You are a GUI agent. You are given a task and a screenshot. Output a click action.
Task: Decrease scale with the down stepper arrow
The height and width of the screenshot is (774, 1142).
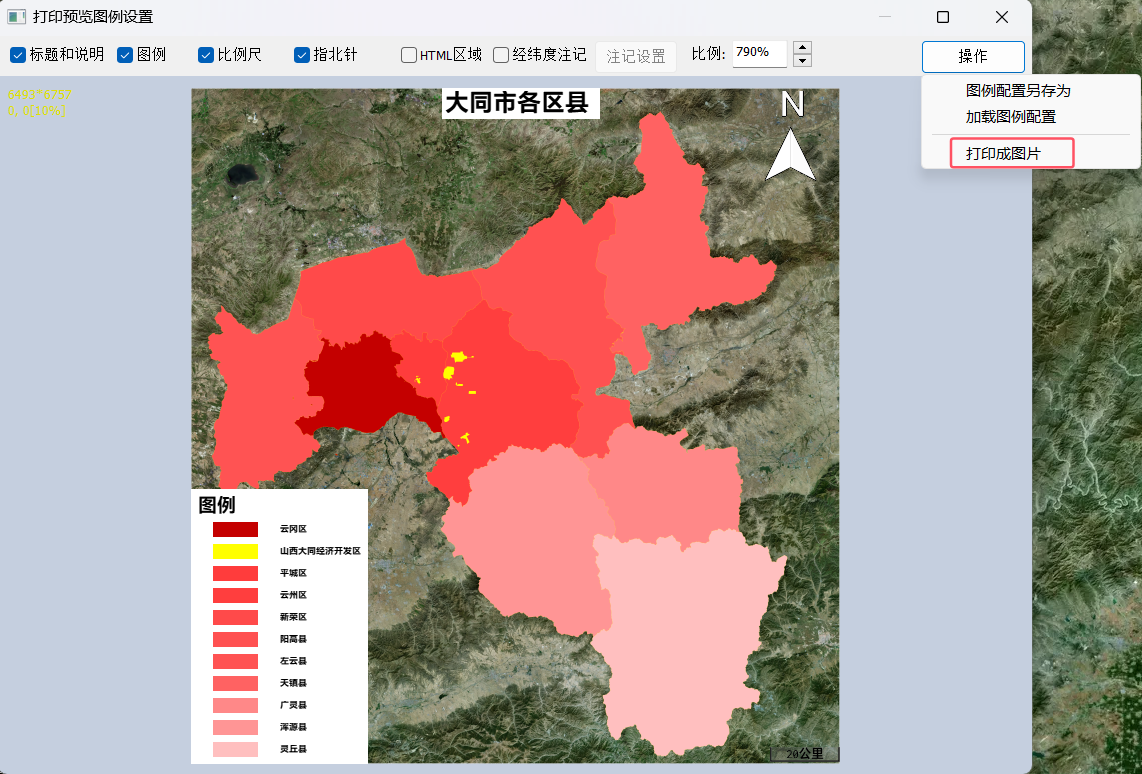click(x=802, y=62)
